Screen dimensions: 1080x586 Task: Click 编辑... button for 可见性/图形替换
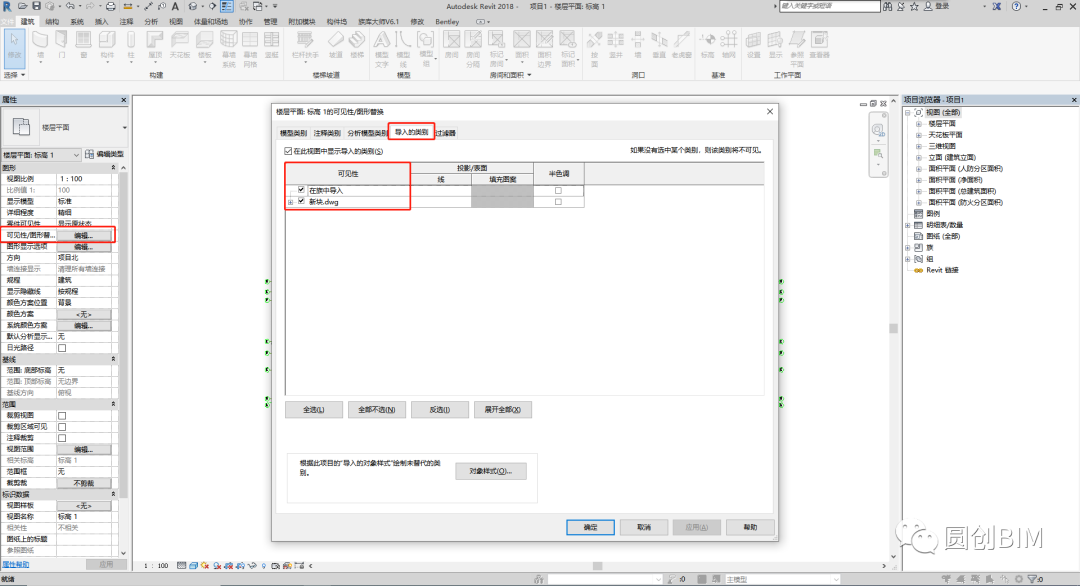(84, 236)
